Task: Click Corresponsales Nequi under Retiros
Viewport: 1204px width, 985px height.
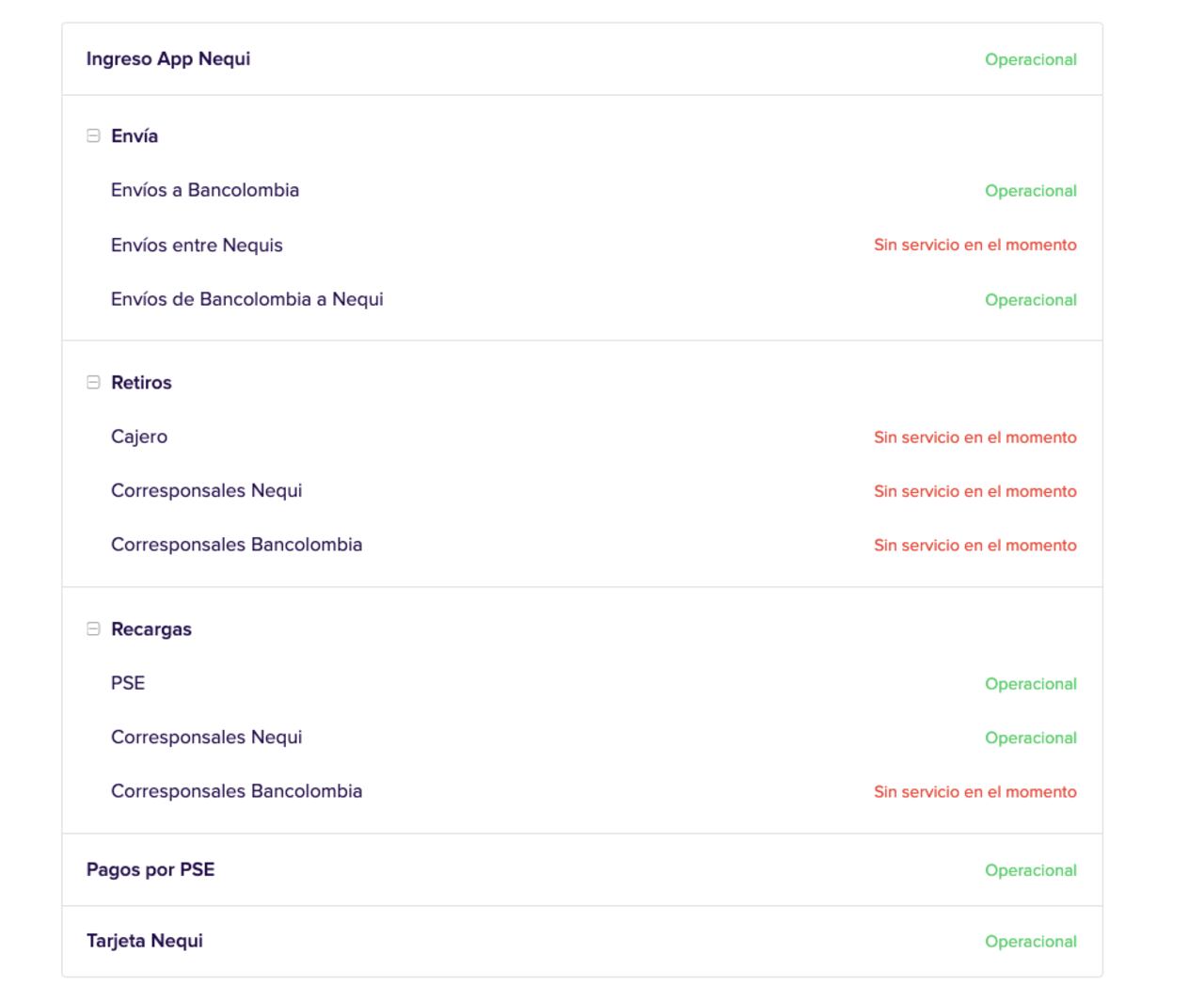Action: click(x=206, y=491)
